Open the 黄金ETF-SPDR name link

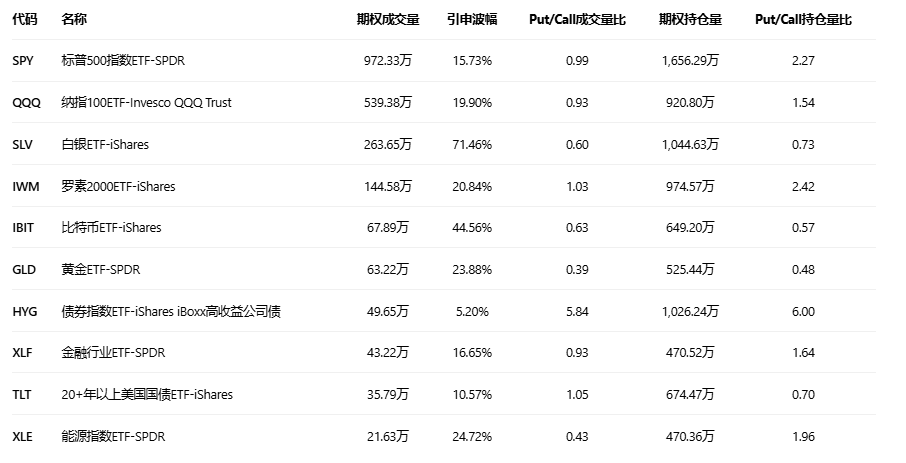(111, 270)
